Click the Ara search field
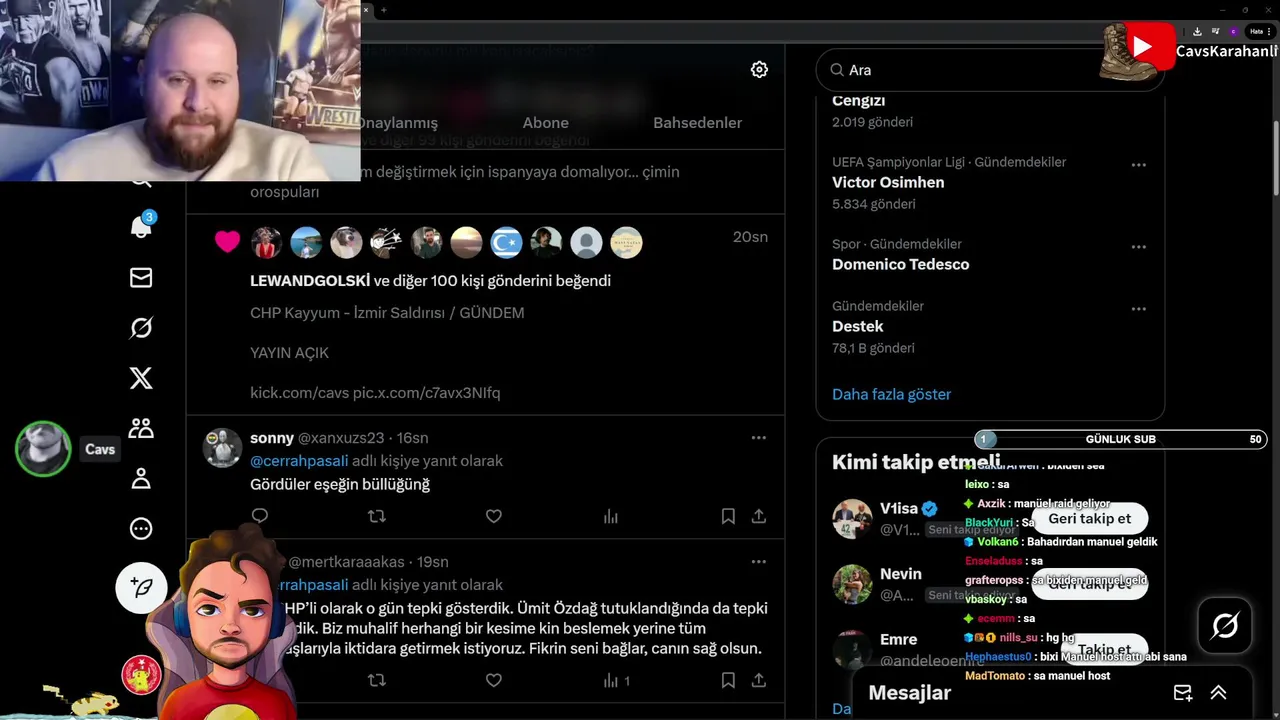This screenshot has width=1280, height=720. click(x=990, y=70)
